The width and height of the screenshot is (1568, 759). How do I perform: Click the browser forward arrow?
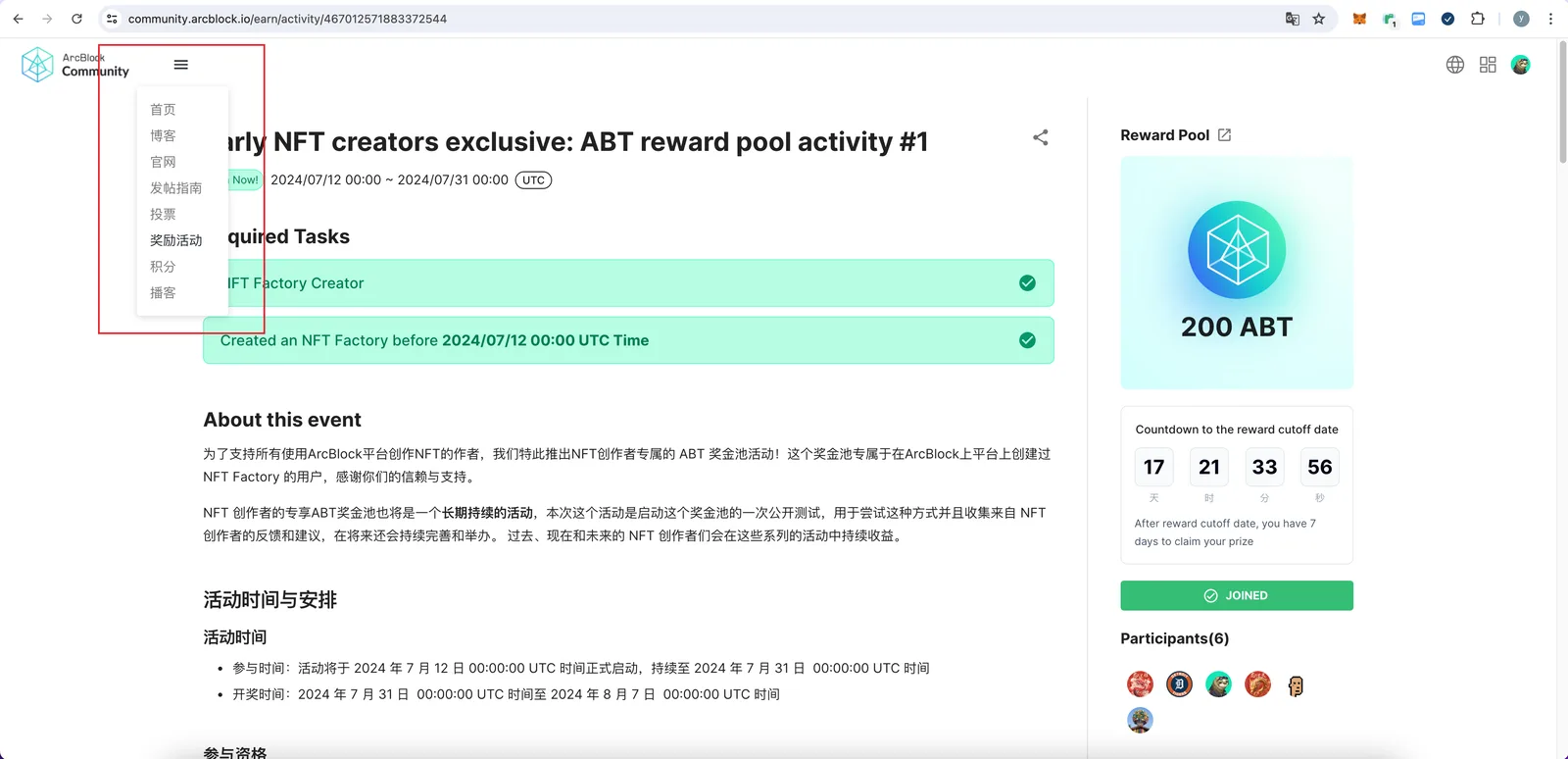pos(47,19)
